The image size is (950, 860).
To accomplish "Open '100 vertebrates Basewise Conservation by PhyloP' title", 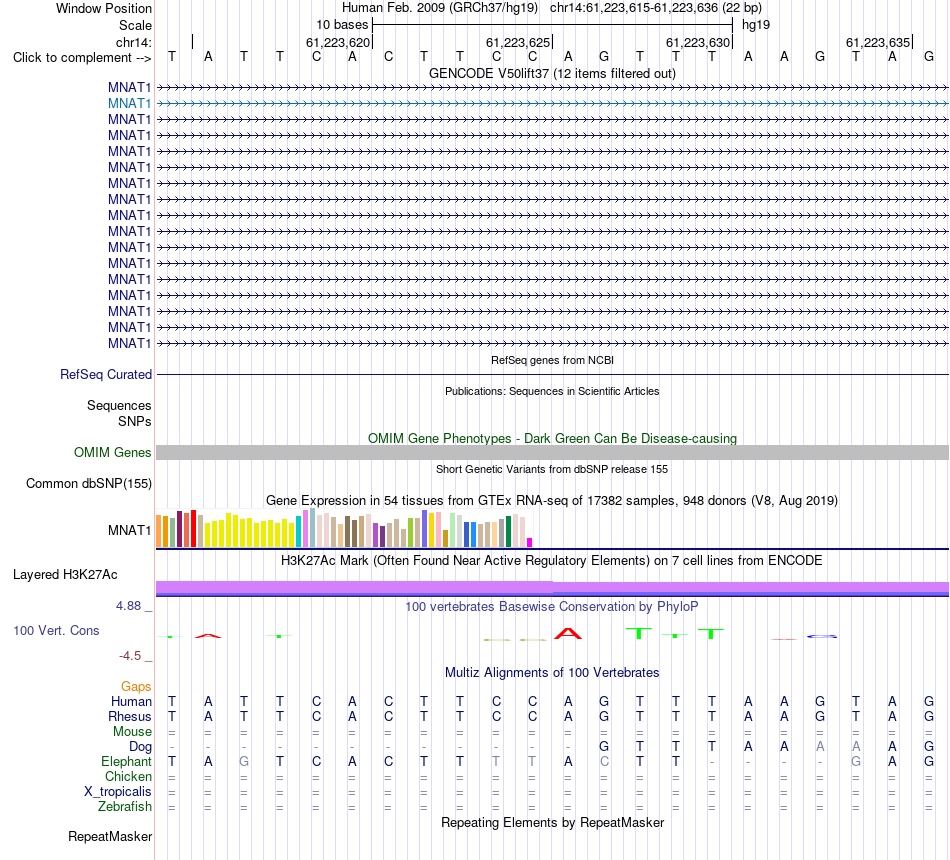I will pos(552,607).
